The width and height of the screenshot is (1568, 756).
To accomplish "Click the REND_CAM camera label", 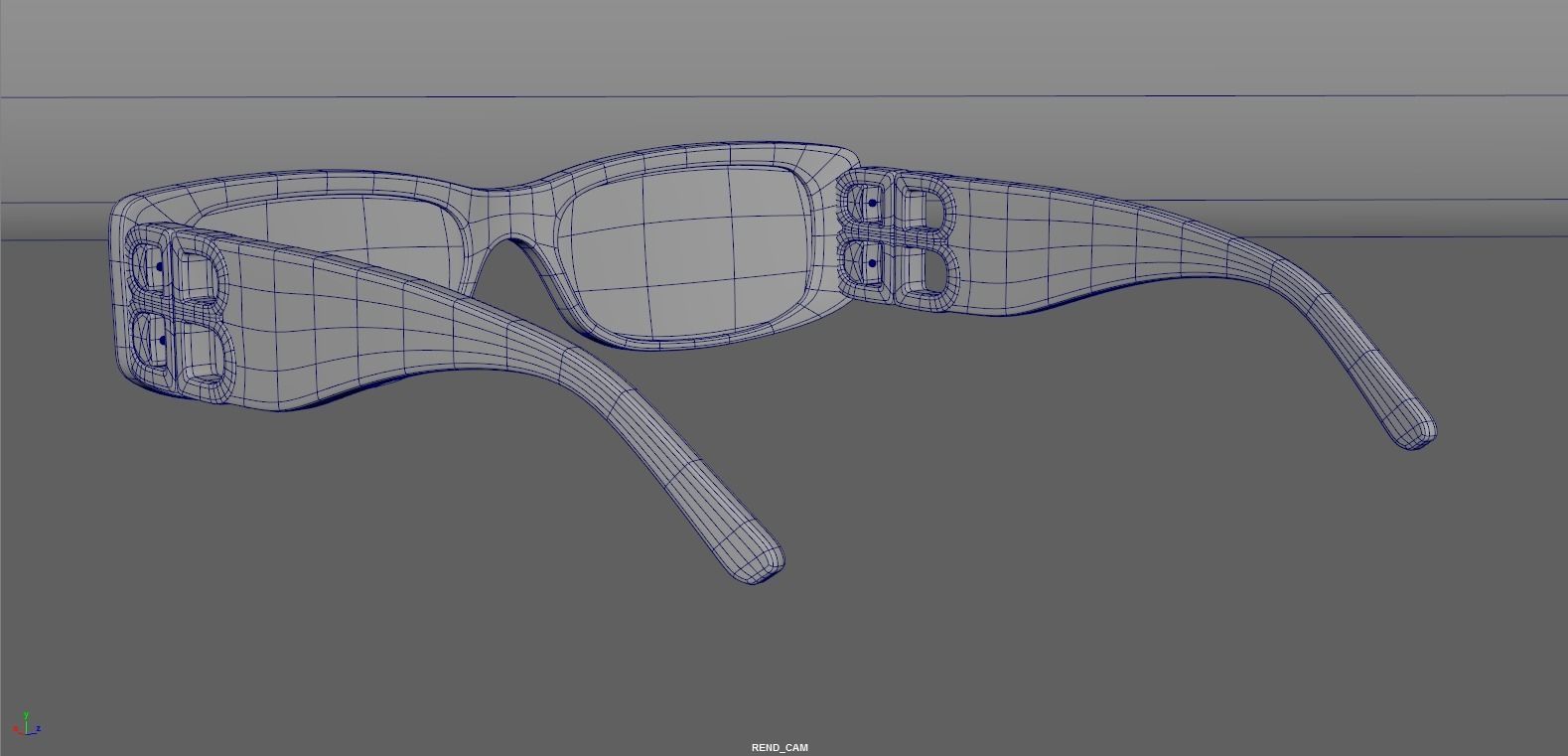I will tap(780, 747).
